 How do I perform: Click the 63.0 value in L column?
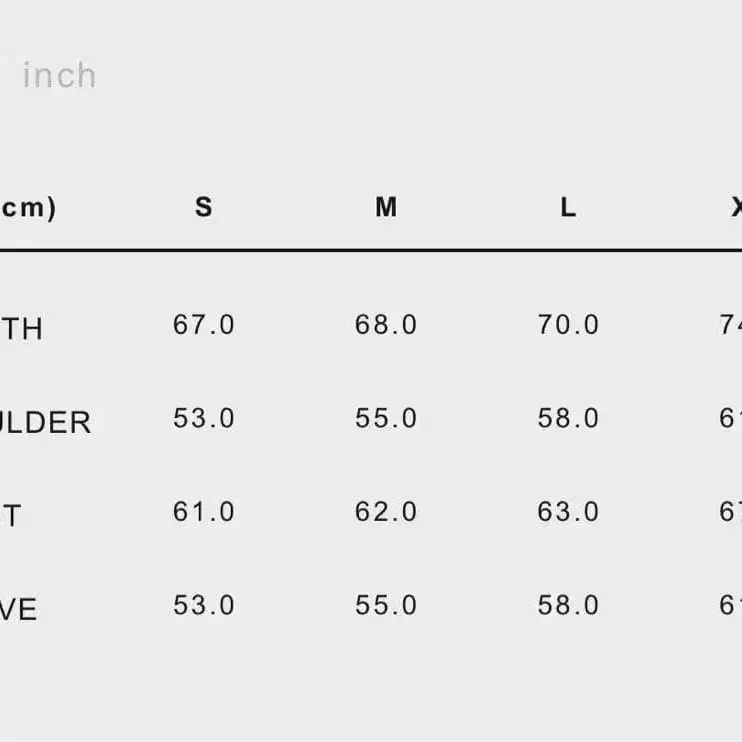pyautogui.click(x=568, y=512)
